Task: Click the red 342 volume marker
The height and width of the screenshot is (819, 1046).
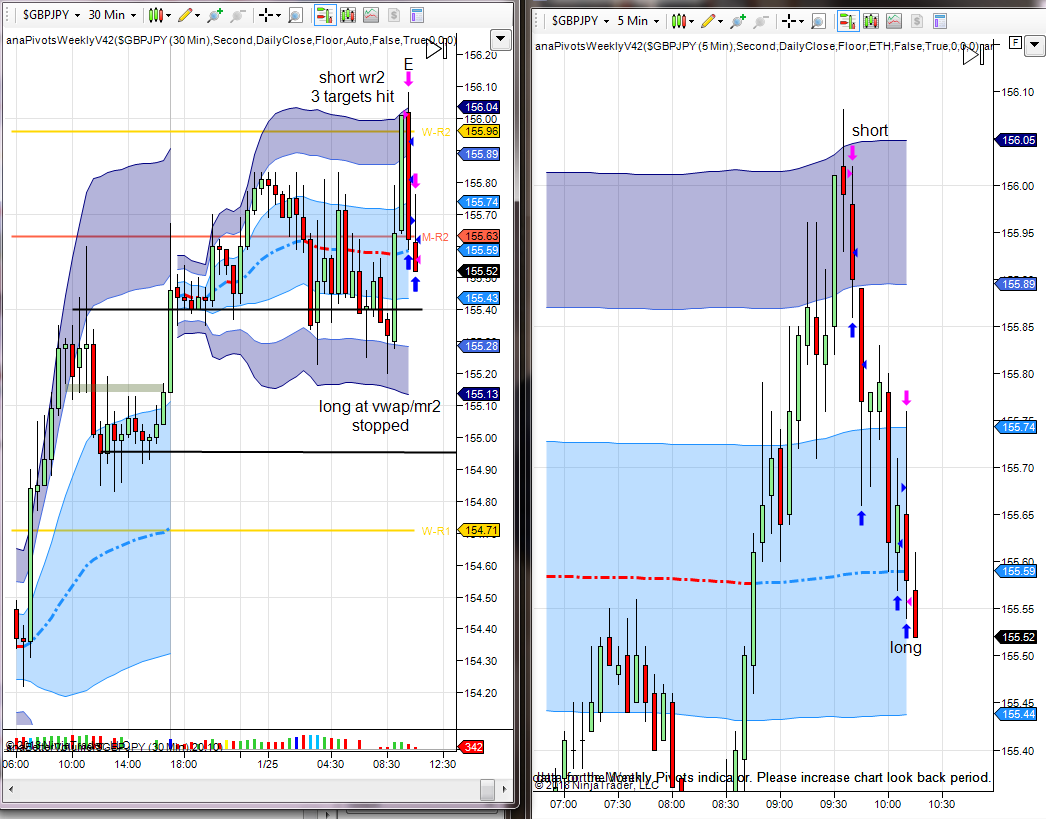Action: pyautogui.click(x=472, y=747)
